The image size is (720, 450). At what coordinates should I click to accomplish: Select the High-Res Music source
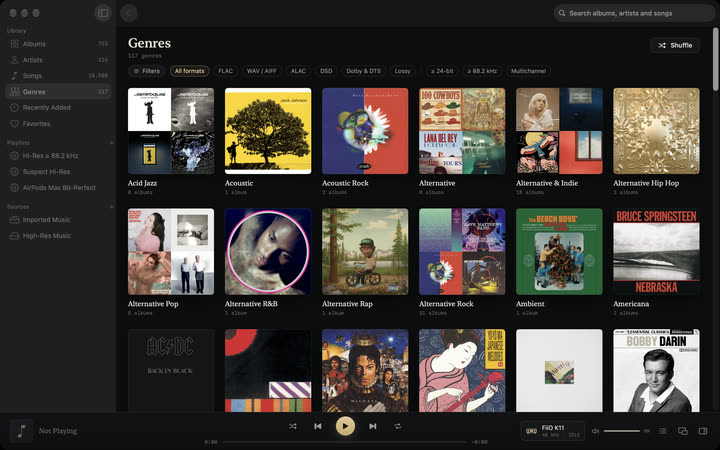[x=58, y=236]
